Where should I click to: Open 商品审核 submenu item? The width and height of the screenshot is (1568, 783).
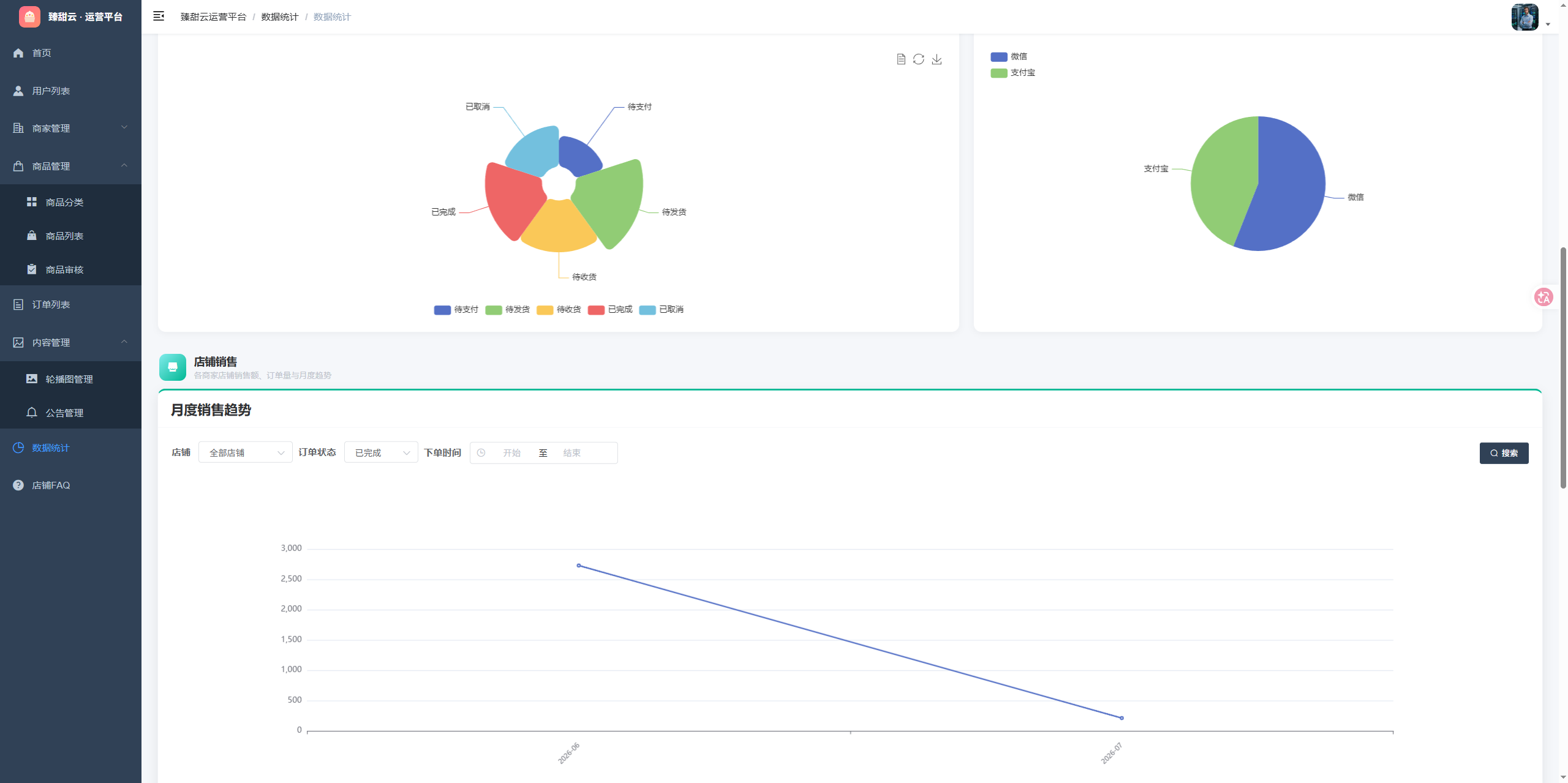click(70, 269)
